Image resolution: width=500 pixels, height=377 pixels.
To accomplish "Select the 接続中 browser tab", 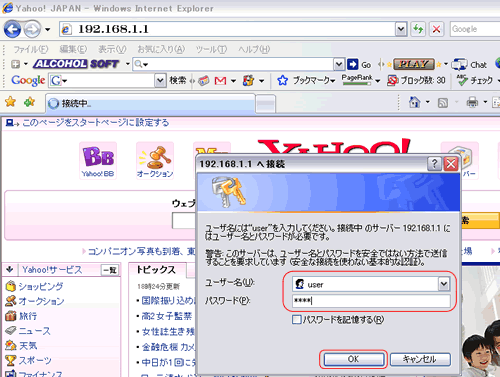I will [150, 103].
